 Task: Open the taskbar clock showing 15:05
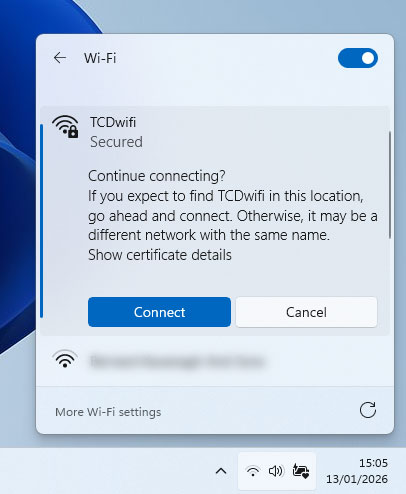click(x=357, y=471)
